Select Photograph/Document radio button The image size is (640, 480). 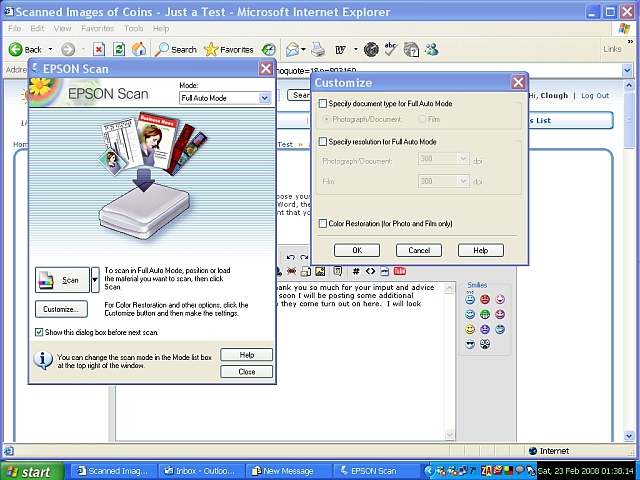[327, 119]
